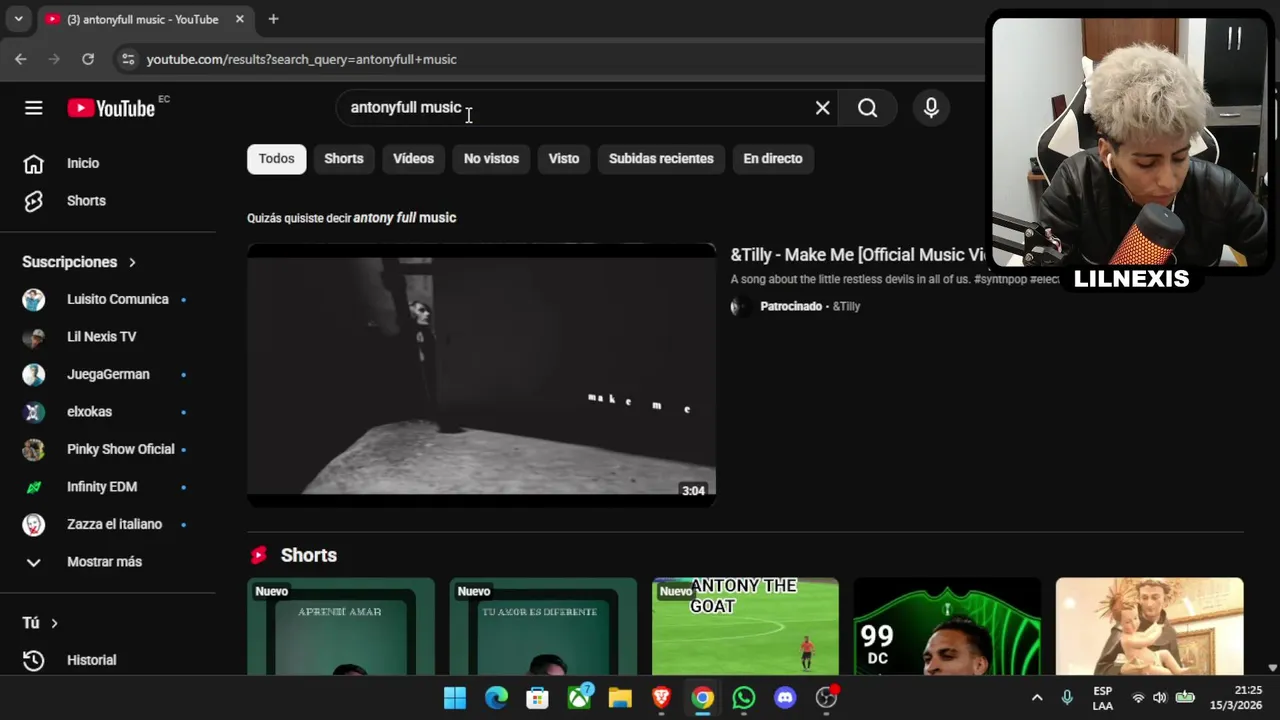
Task: Open Microsoft Edge from the taskbar
Action: pyautogui.click(x=496, y=698)
